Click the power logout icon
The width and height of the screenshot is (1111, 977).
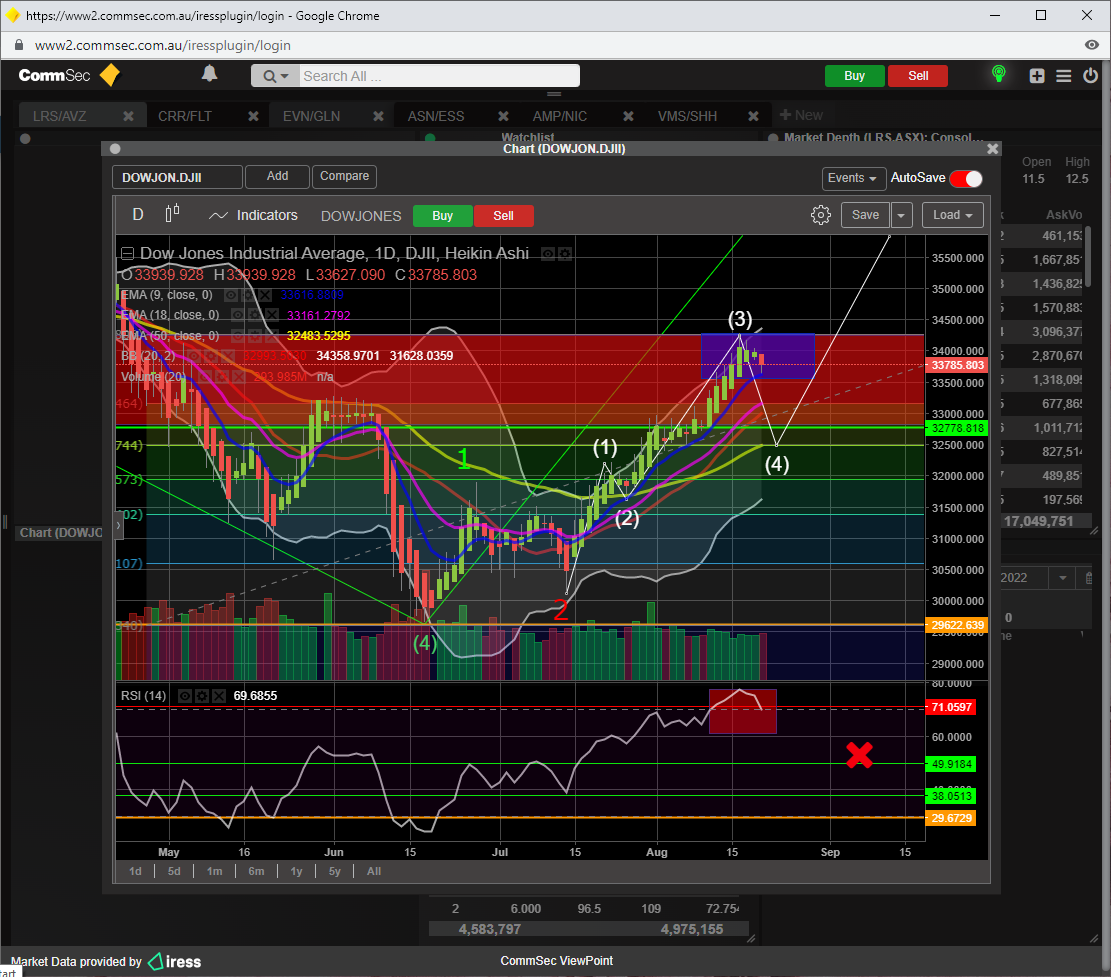(x=1090, y=75)
